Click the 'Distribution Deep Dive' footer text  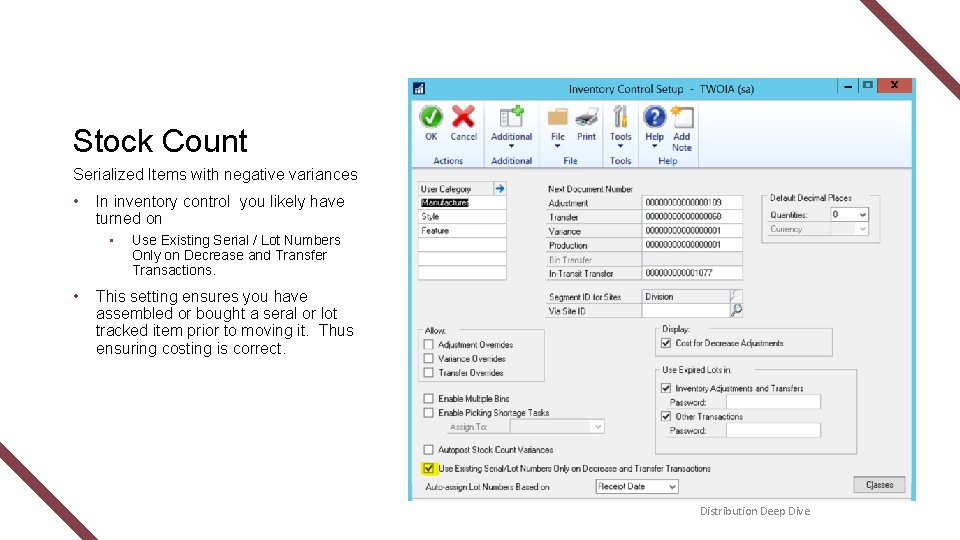[x=755, y=511]
